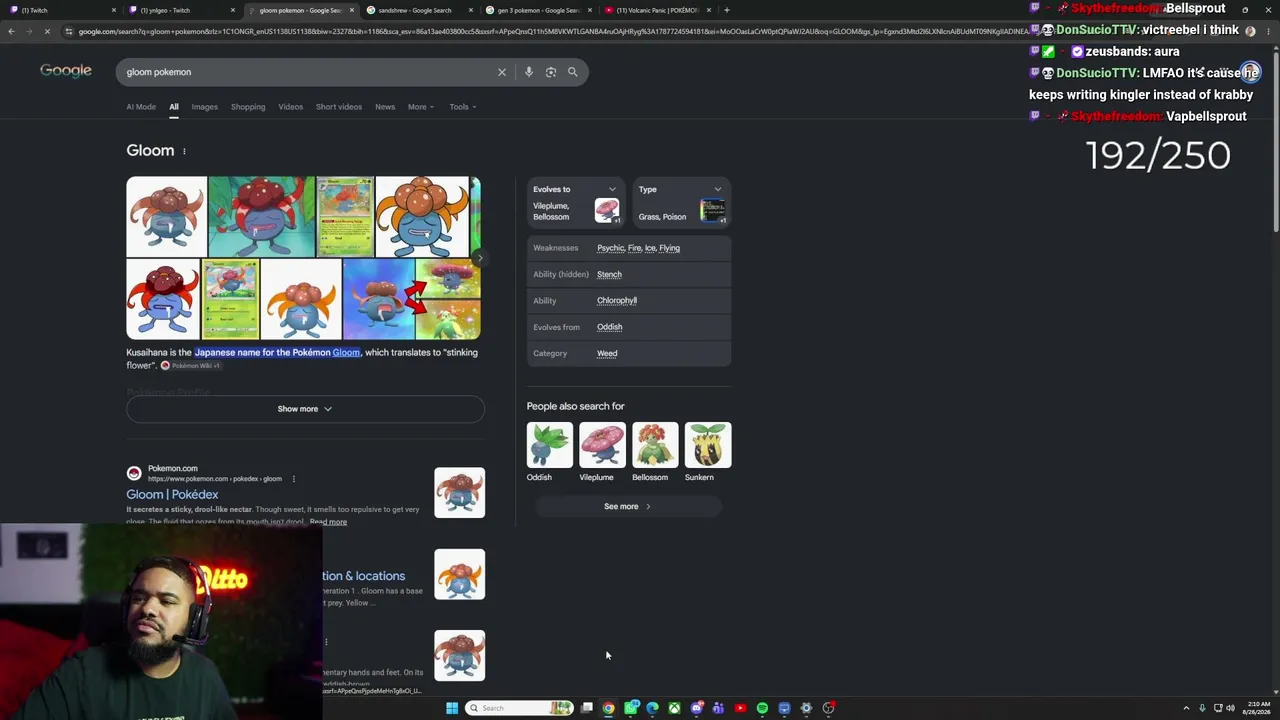Select the Images search tab
This screenshot has width=1280, height=720.
pos(204,107)
